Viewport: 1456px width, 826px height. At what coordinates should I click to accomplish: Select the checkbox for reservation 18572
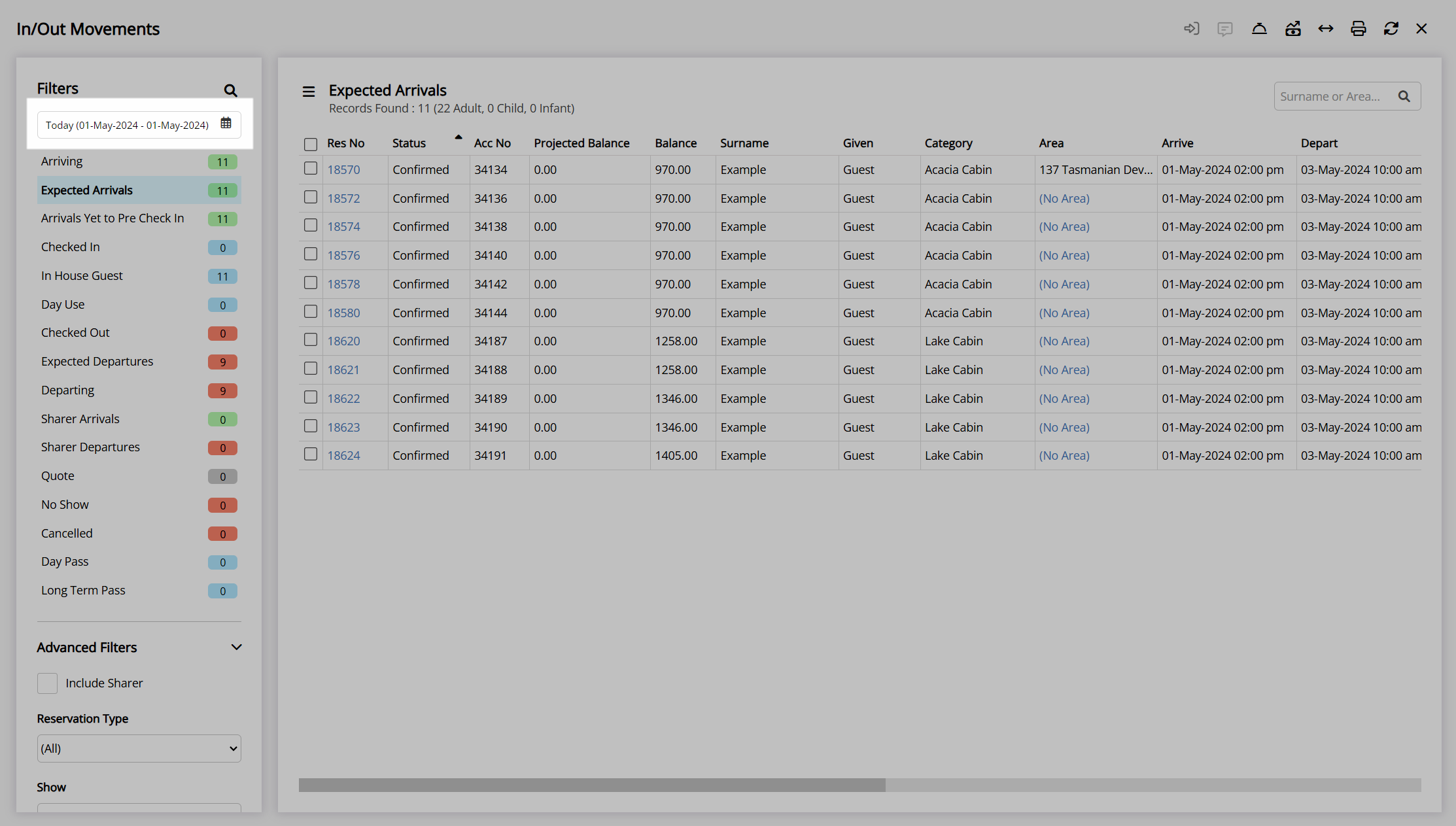[x=311, y=197]
